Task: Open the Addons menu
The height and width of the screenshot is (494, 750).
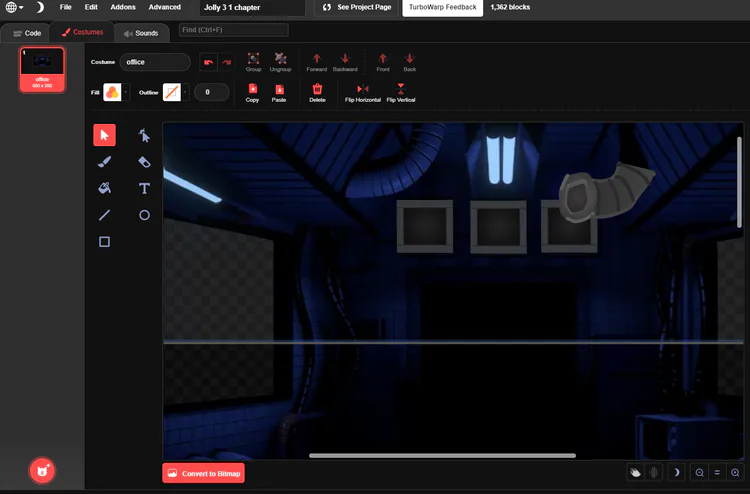Action: click(123, 7)
